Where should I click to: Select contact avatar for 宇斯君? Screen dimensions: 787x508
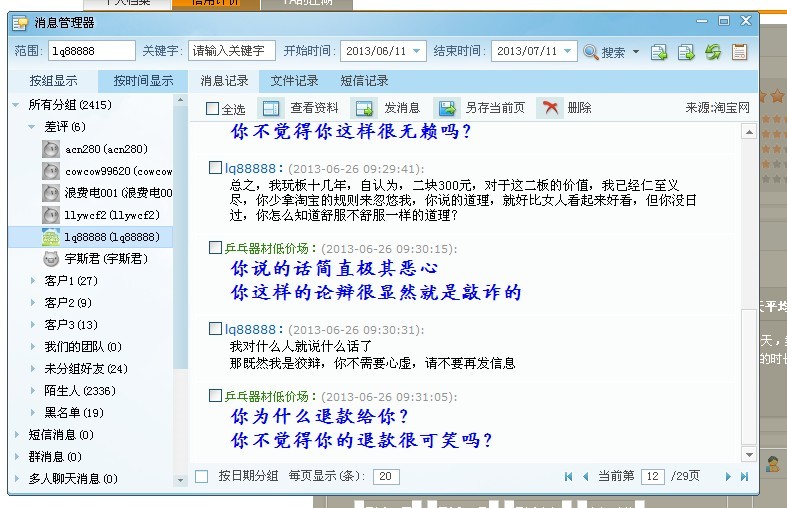click(51, 259)
